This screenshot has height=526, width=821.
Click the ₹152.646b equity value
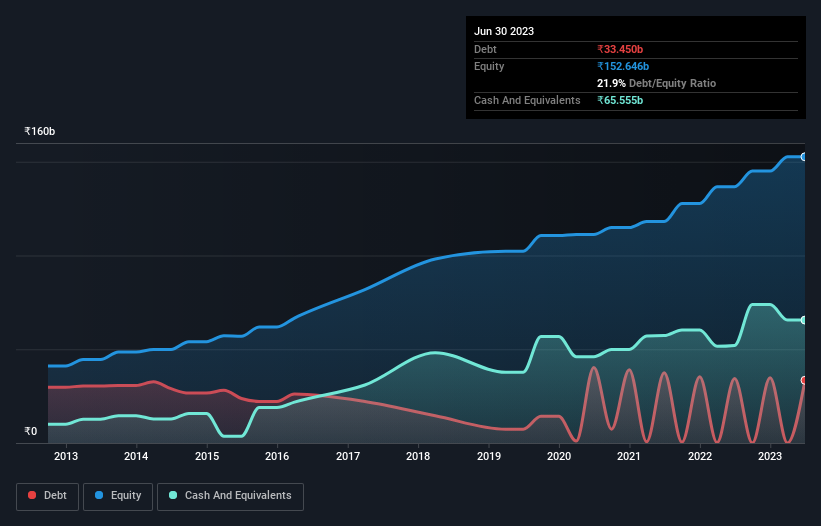click(x=623, y=66)
